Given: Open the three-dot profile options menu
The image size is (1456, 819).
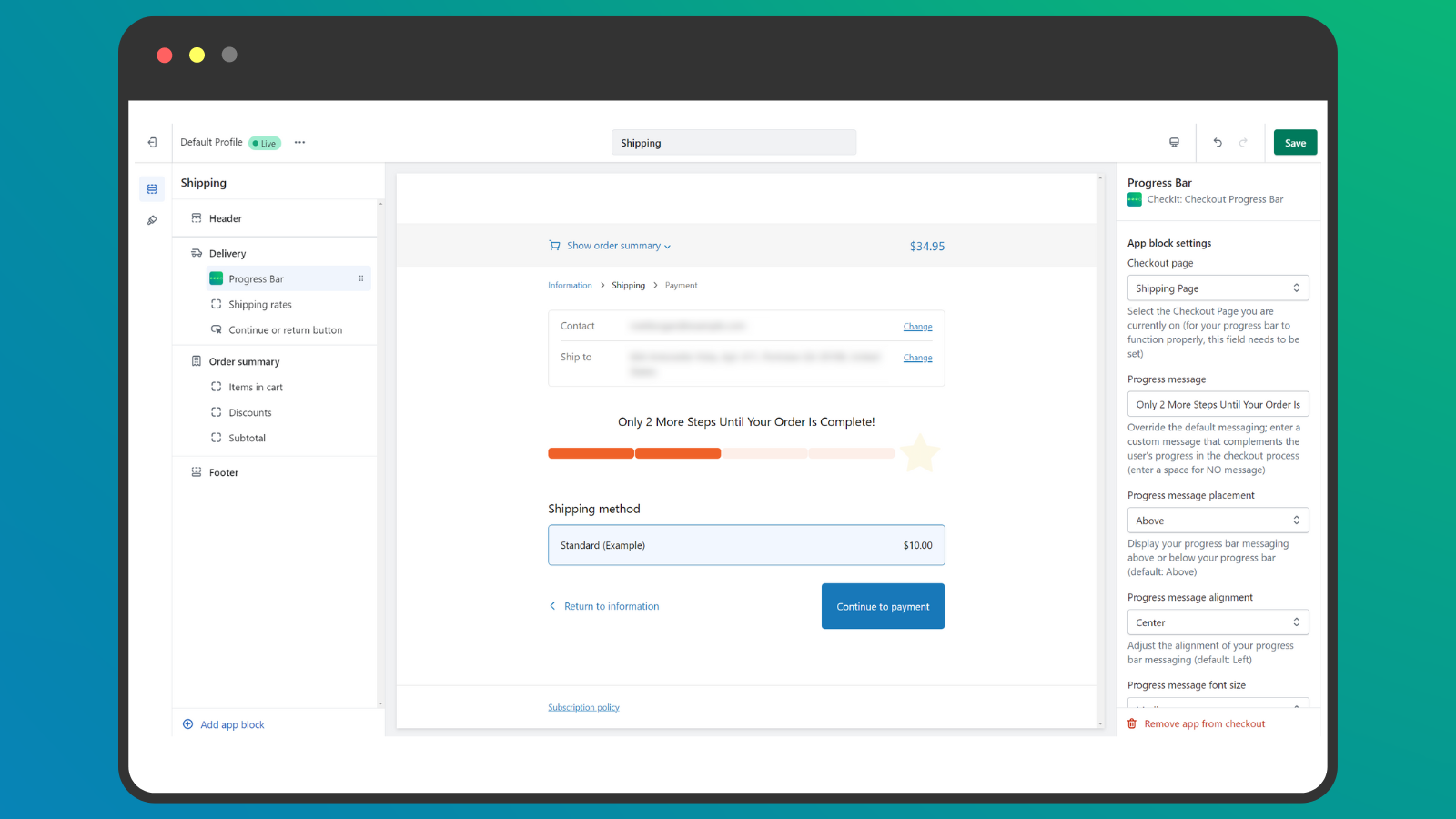Looking at the screenshot, I should 299,142.
